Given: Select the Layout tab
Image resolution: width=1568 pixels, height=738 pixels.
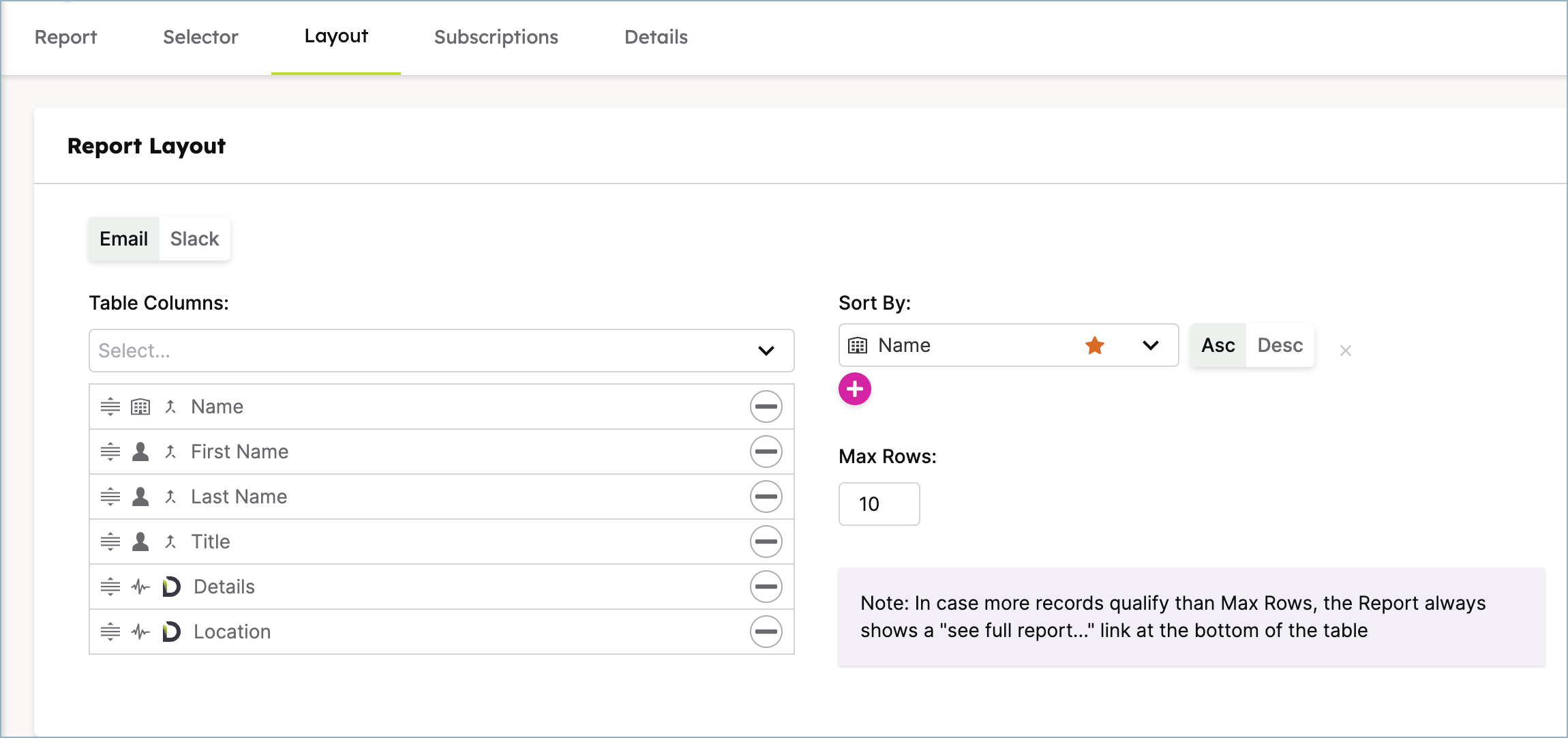Looking at the screenshot, I should (336, 37).
